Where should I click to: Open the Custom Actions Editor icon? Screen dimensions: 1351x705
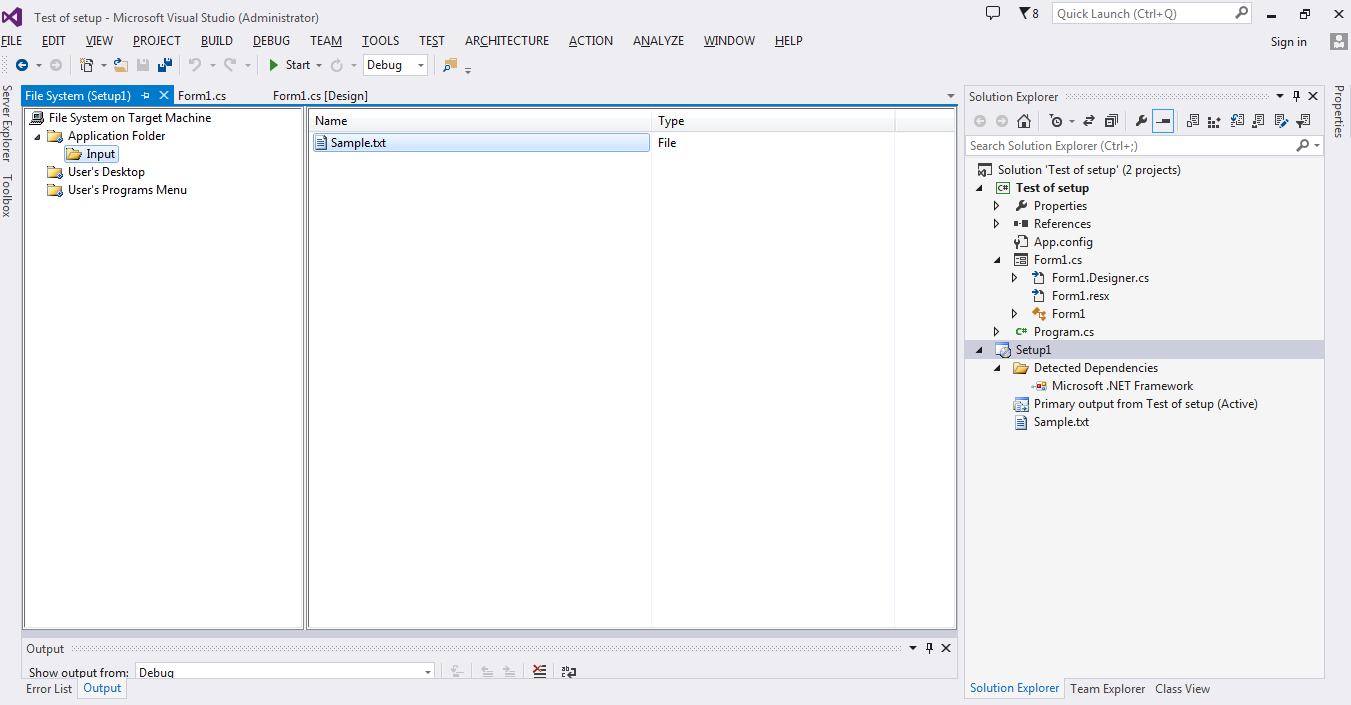click(x=1281, y=121)
